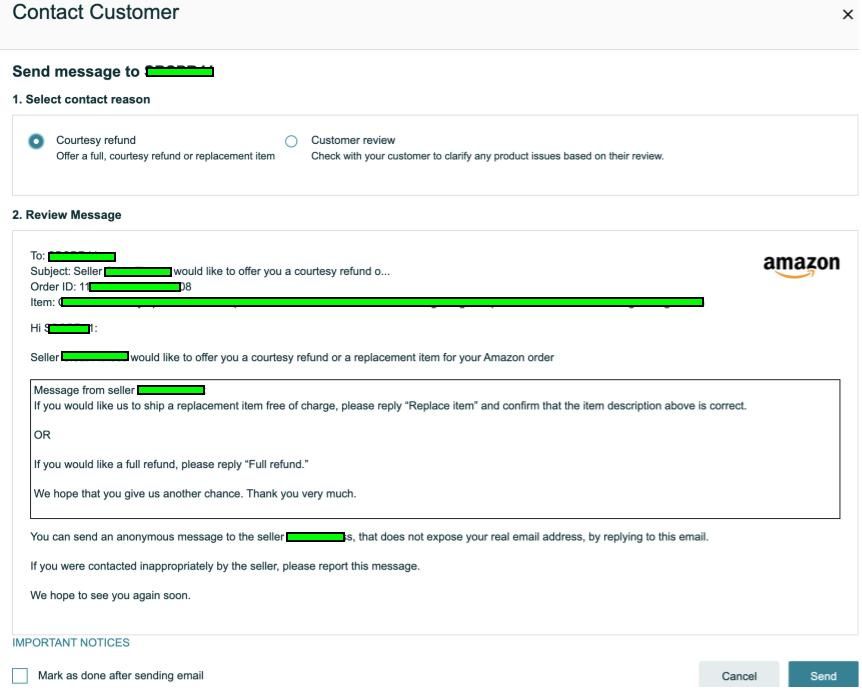Send the courtesy refund message
This screenshot has height=691, width=862.
(823, 676)
